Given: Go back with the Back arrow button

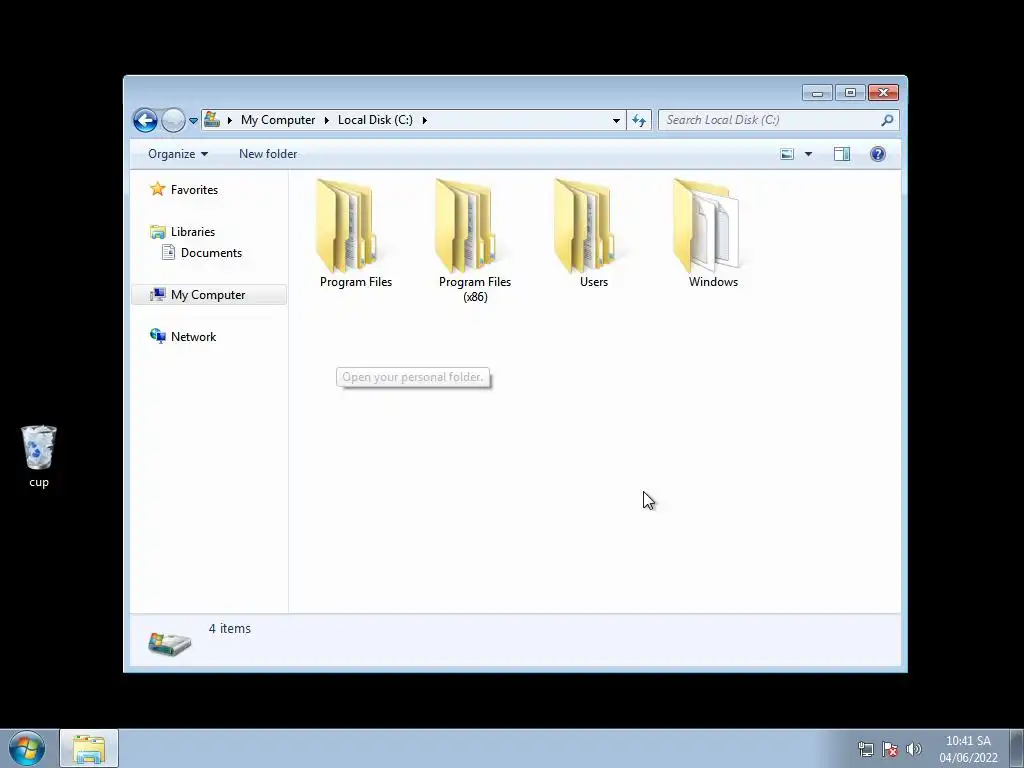Looking at the screenshot, I should click(145, 120).
